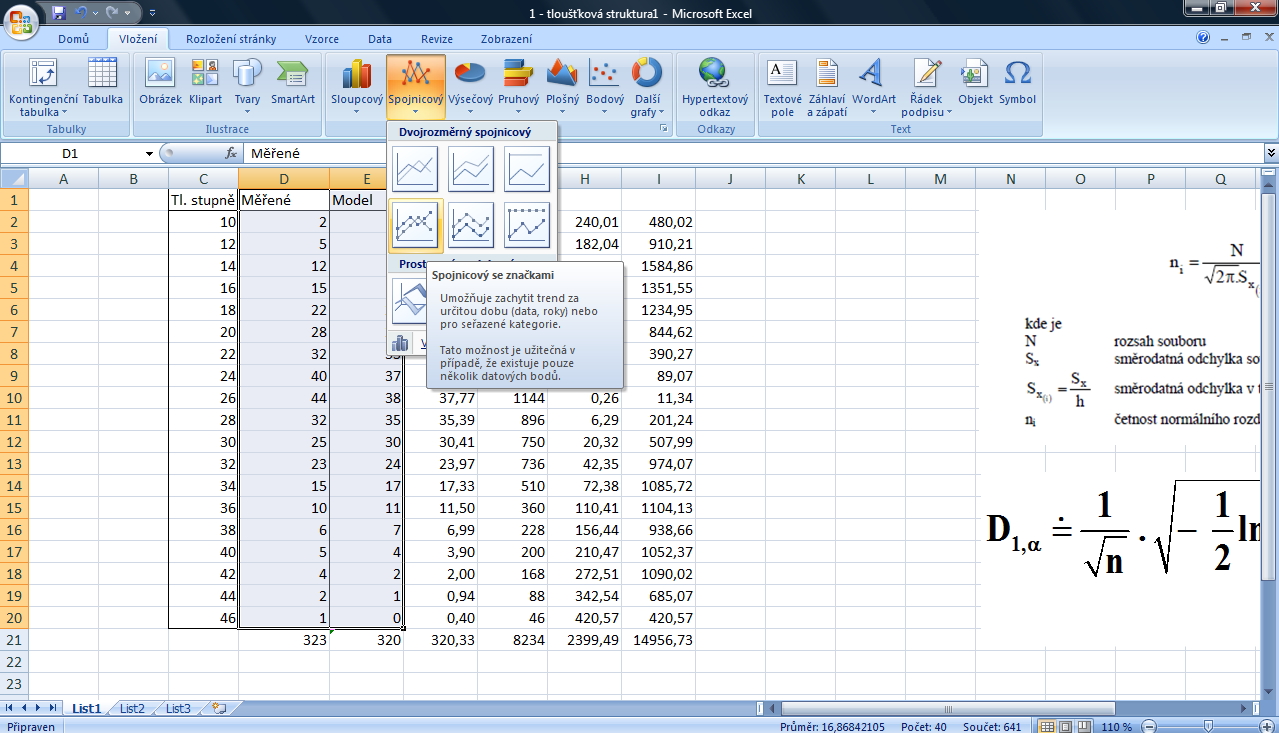Image resolution: width=1279 pixels, height=733 pixels.
Task: Save workbook via quick access toolbar
Action: point(59,13)
